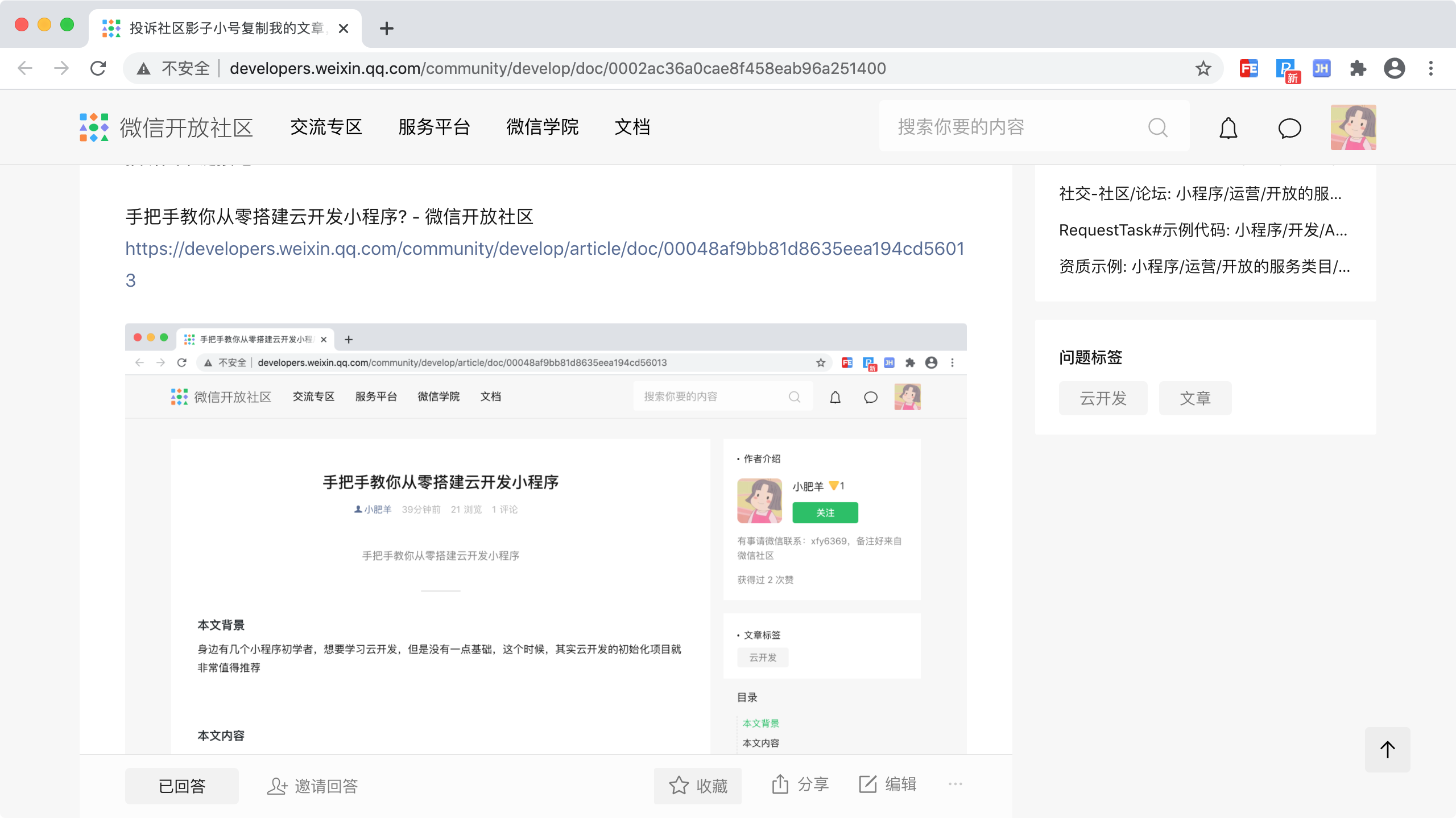Open the messages chat bubble icon
This screenshot has height=818, width=1456.
pyautogui.click(x=1289, y=128)
